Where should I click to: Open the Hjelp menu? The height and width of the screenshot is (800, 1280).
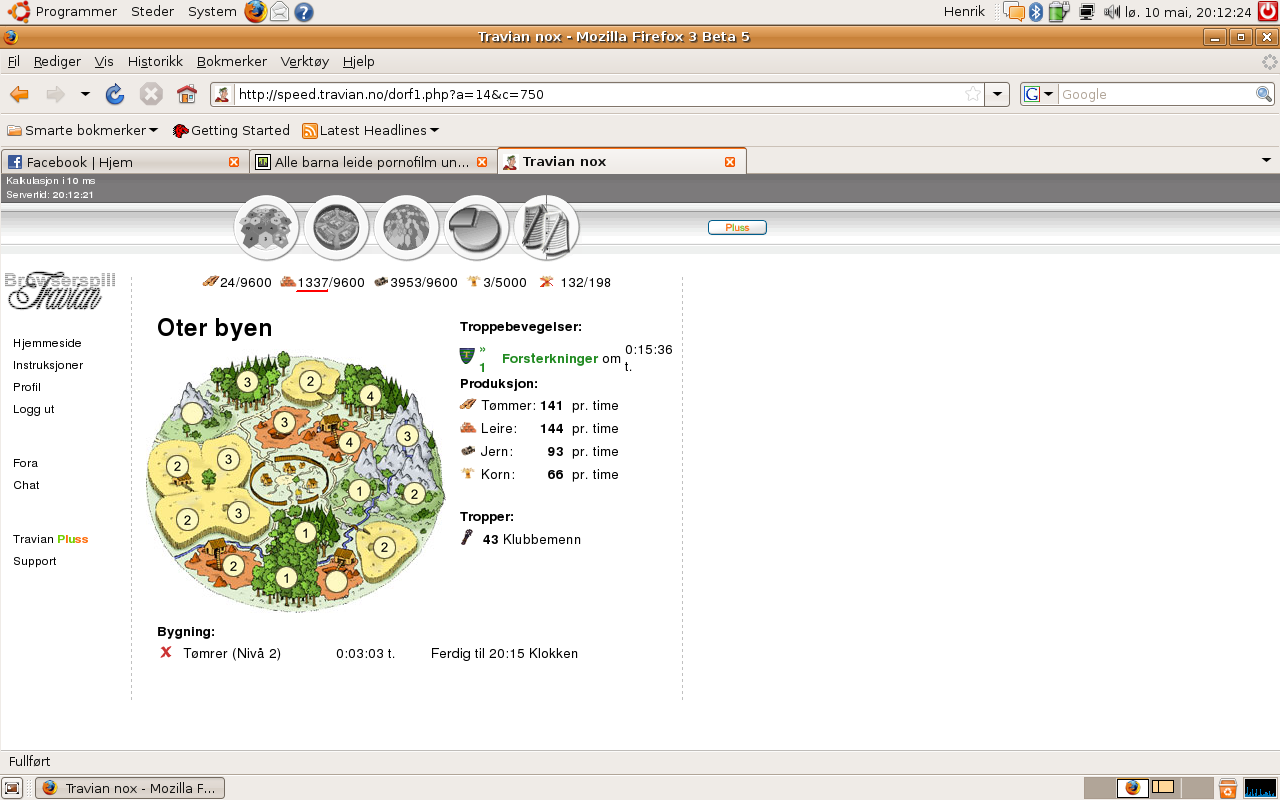pos(359,61)
